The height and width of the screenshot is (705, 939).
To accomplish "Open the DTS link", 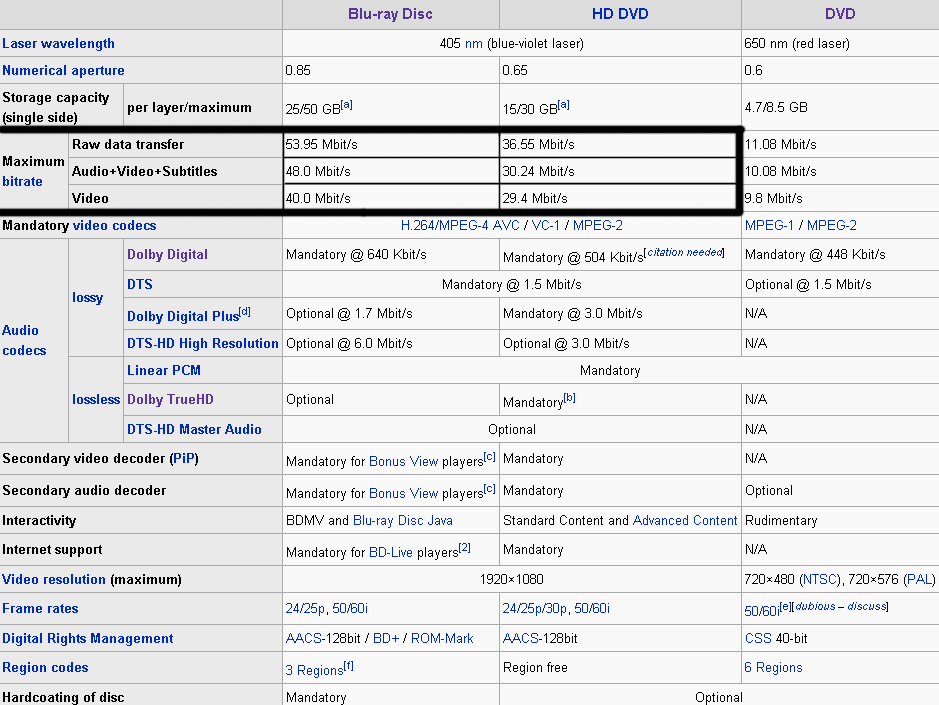I will tap(140, 285).
